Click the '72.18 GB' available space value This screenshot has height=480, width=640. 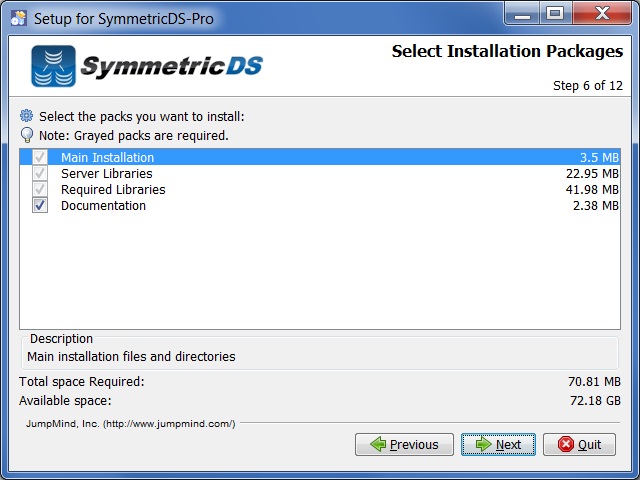click(595, 400)
